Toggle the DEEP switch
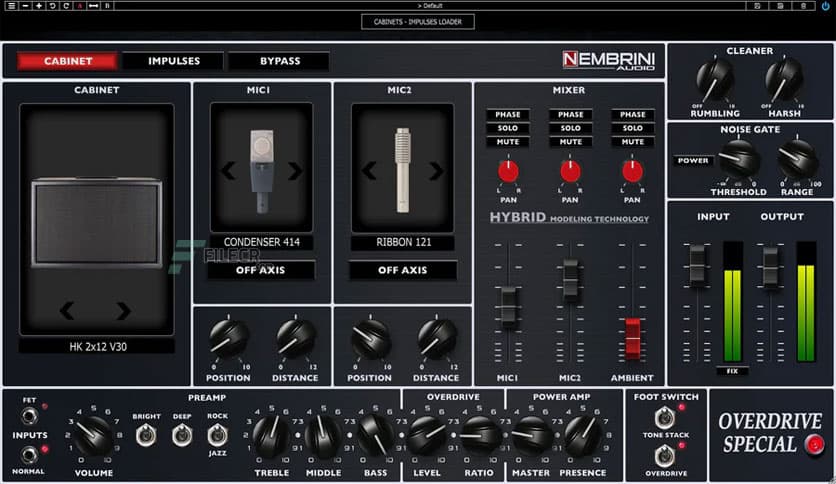 click(x=182, y=435)
